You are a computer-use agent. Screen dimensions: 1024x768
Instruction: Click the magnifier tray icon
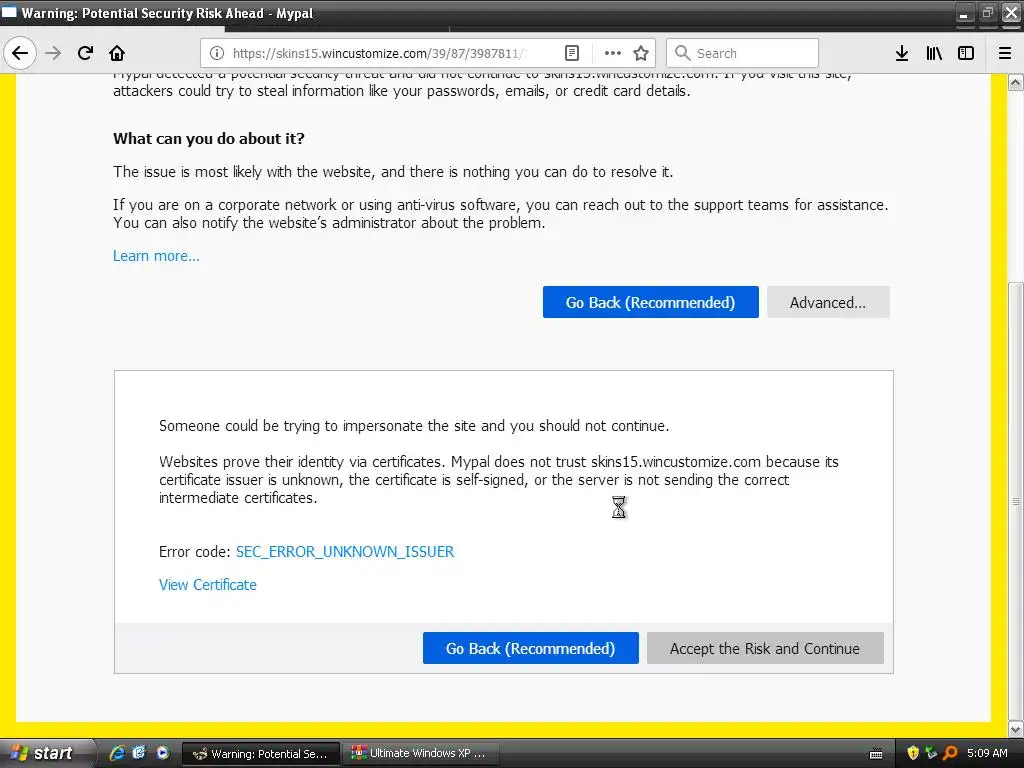pos(950,753)
